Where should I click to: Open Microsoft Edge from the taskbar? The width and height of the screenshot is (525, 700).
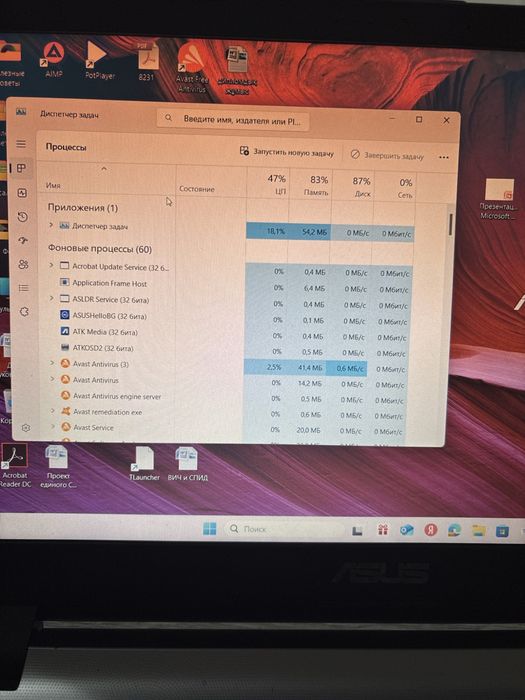pyautogui.click(x=454, y=530)
